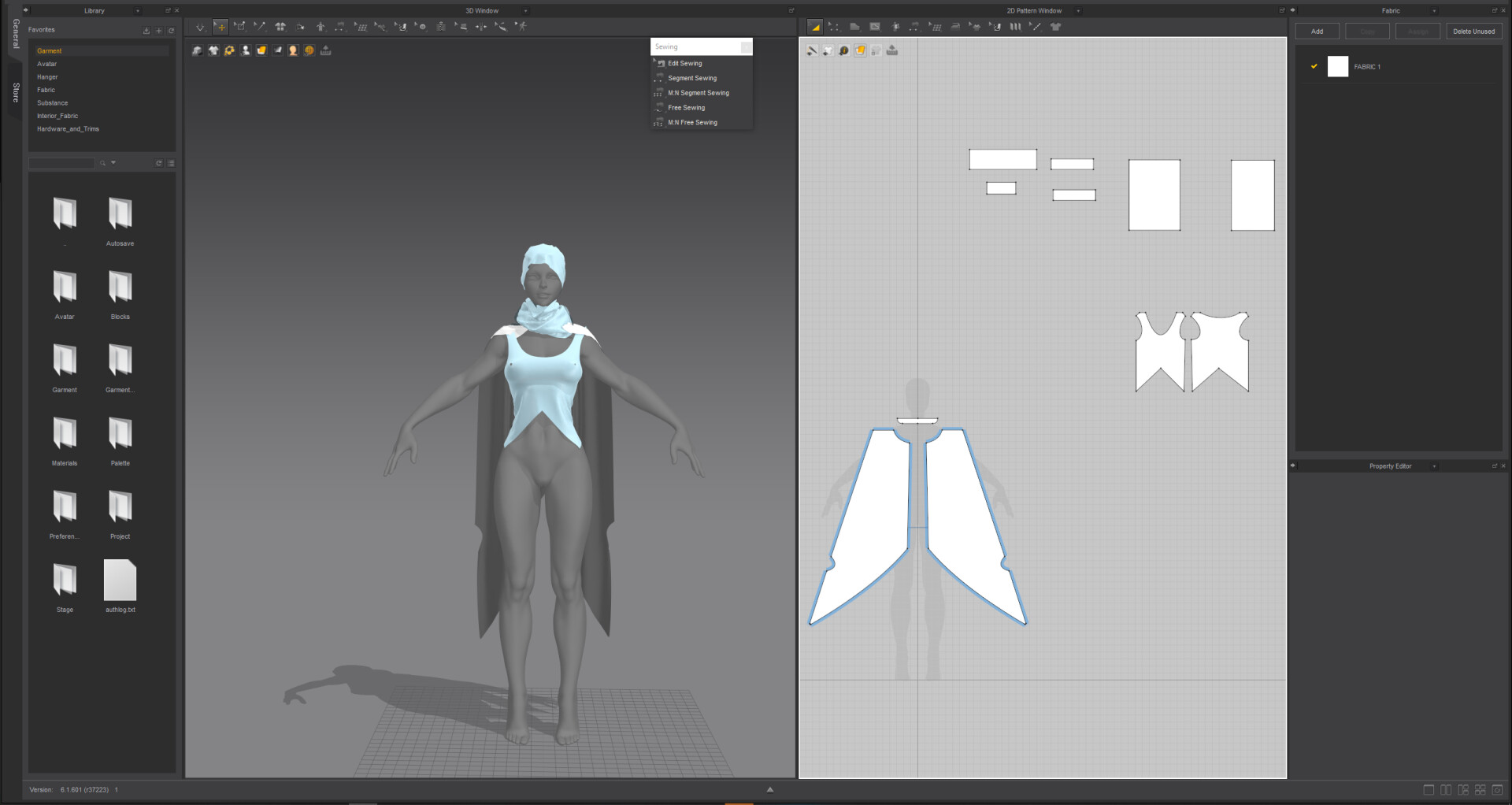Open the Library panel dropdown arrow
1512x805 pixels.
click(x=138, y=11)
